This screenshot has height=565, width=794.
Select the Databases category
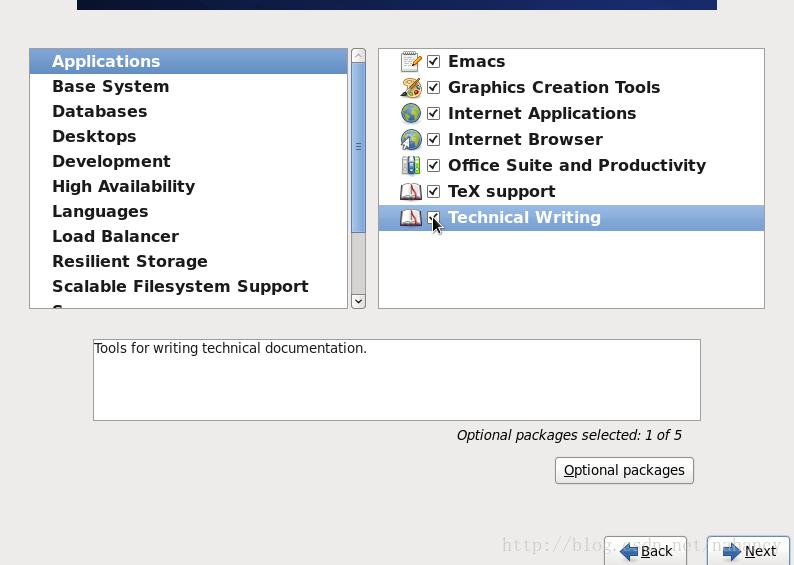coord(99,112)
